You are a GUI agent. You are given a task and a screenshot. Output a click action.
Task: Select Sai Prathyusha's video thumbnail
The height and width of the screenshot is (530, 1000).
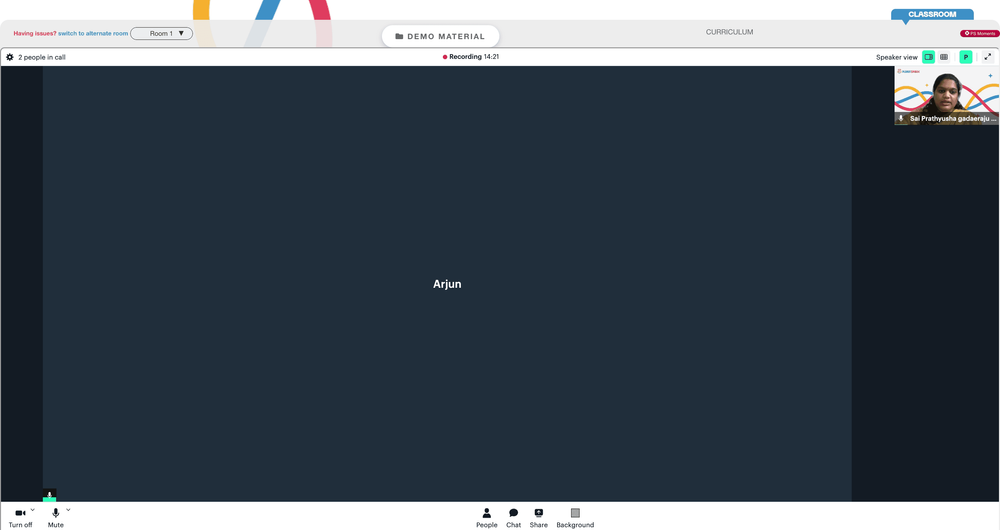pos(946,95)
